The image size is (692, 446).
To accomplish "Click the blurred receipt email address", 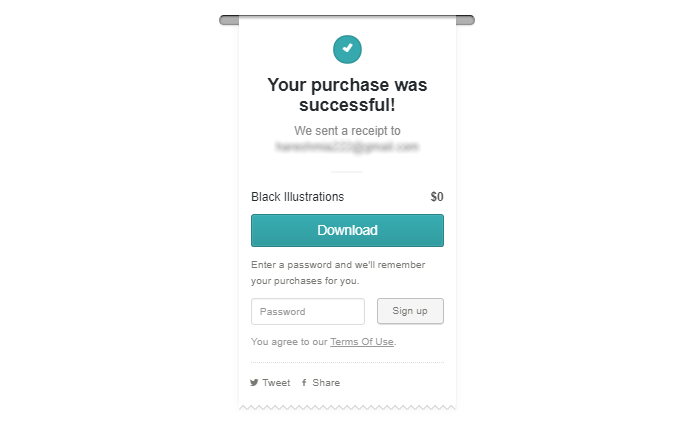I will point(347,147).
